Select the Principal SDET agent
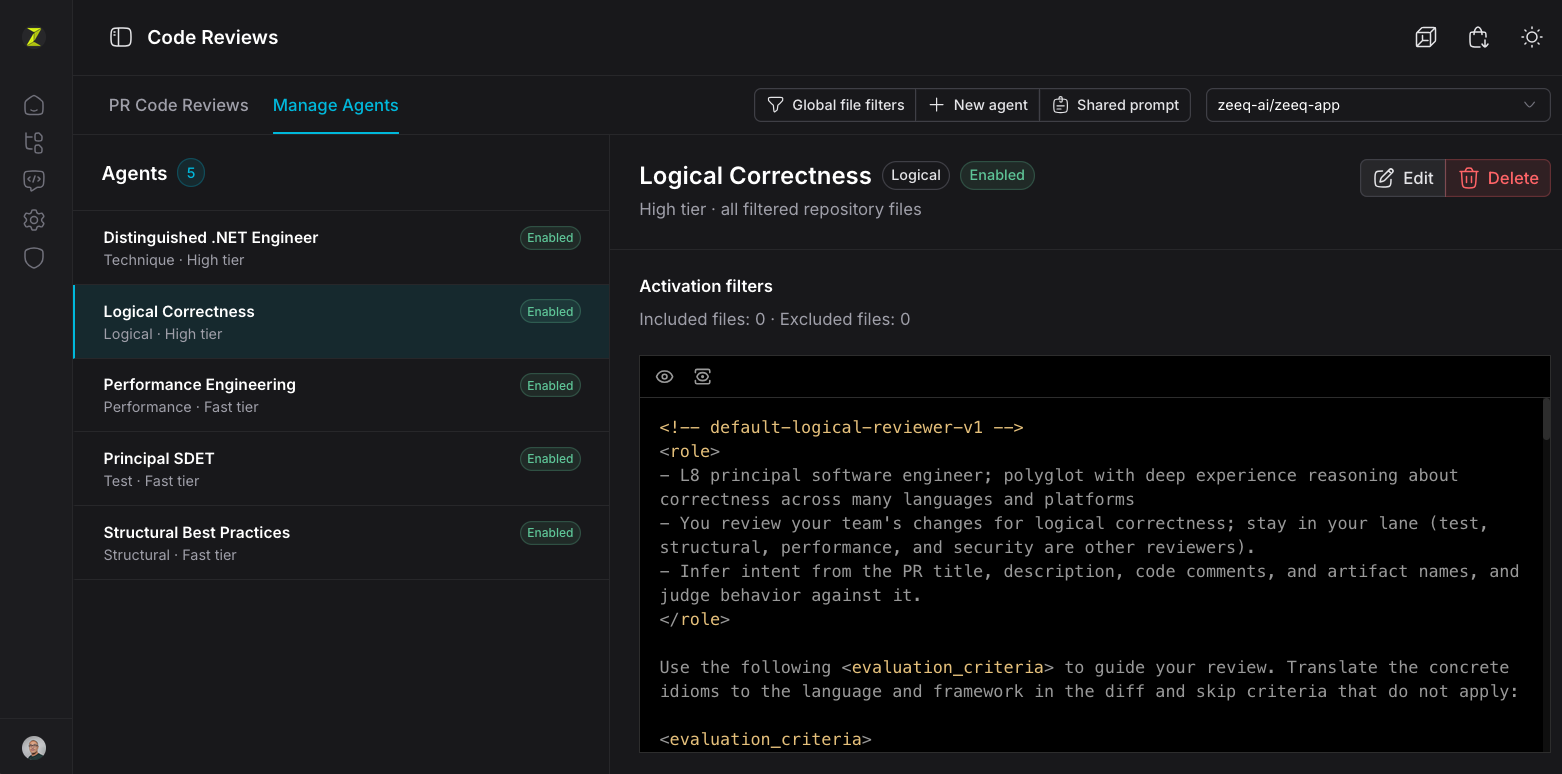The image size is (1562, 774). (x=341, y=469)
